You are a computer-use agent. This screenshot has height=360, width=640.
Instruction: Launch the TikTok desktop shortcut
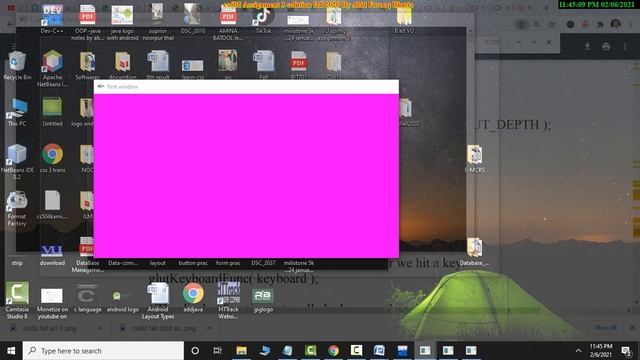(x=263, y=20)
